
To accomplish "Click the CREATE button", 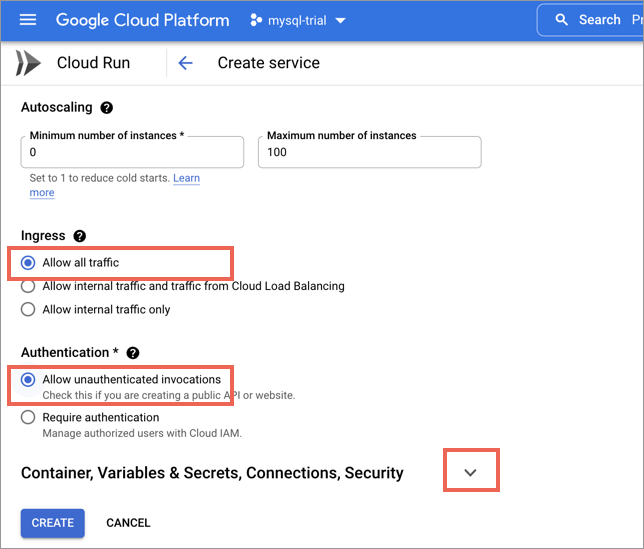I will pyautogui.click(x=53, y=523).
